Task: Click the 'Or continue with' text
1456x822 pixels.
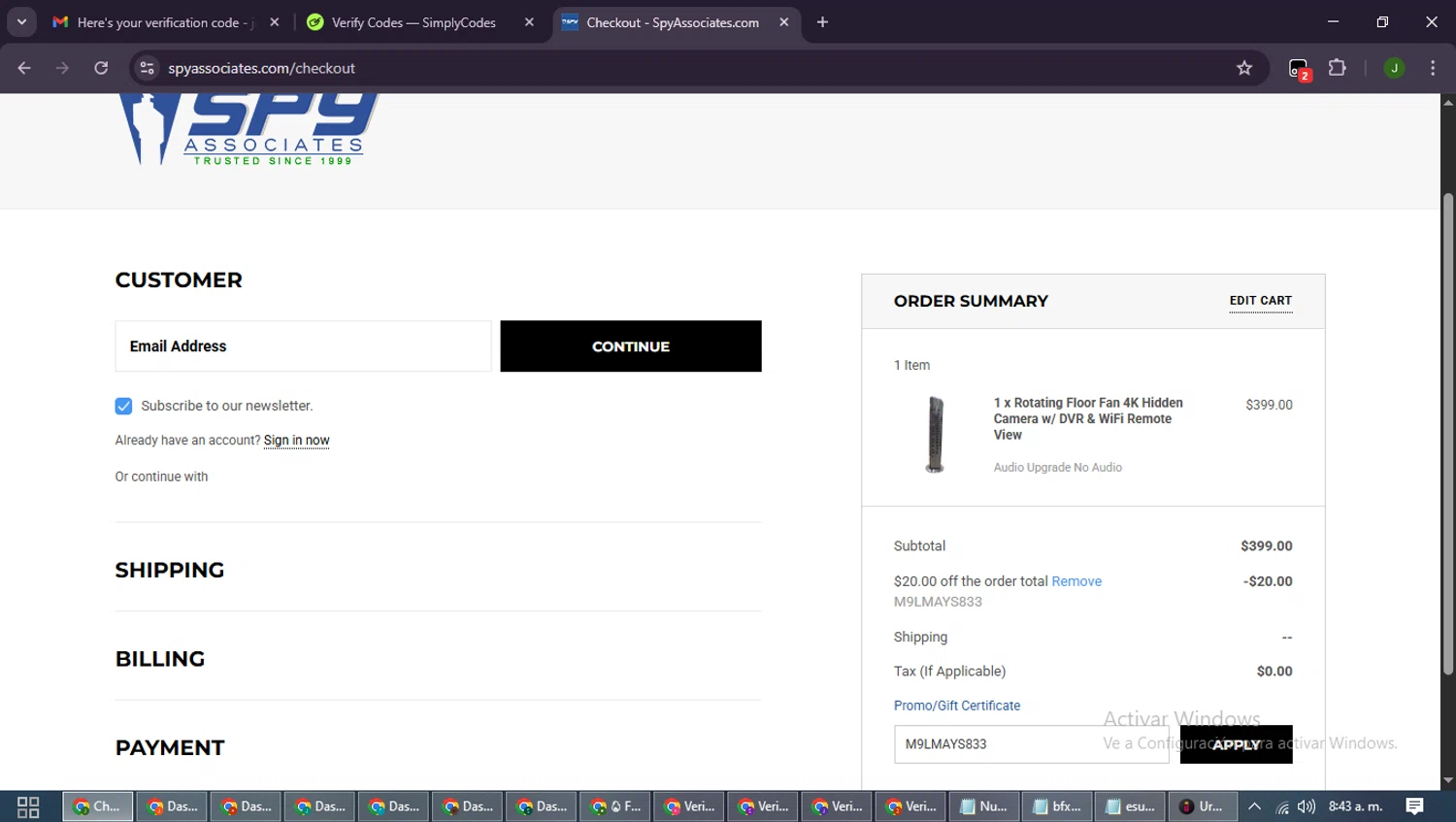Action: pyautogui.click(x=161, y=477)
